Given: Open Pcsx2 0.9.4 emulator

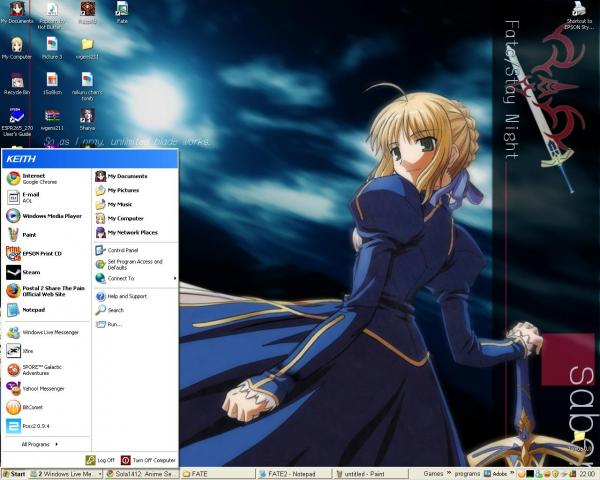Looking at the screenshot, I should click(x=47, y=426).
